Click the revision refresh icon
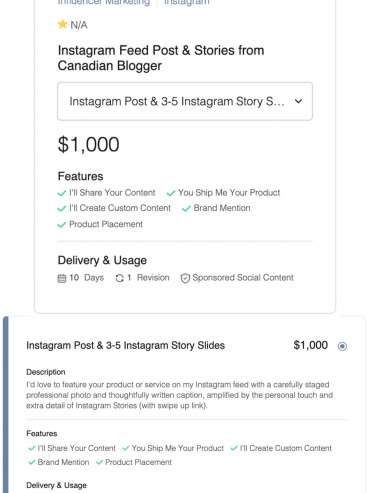Viewport: 370px width, 493px height. click(x=119, y=278)
